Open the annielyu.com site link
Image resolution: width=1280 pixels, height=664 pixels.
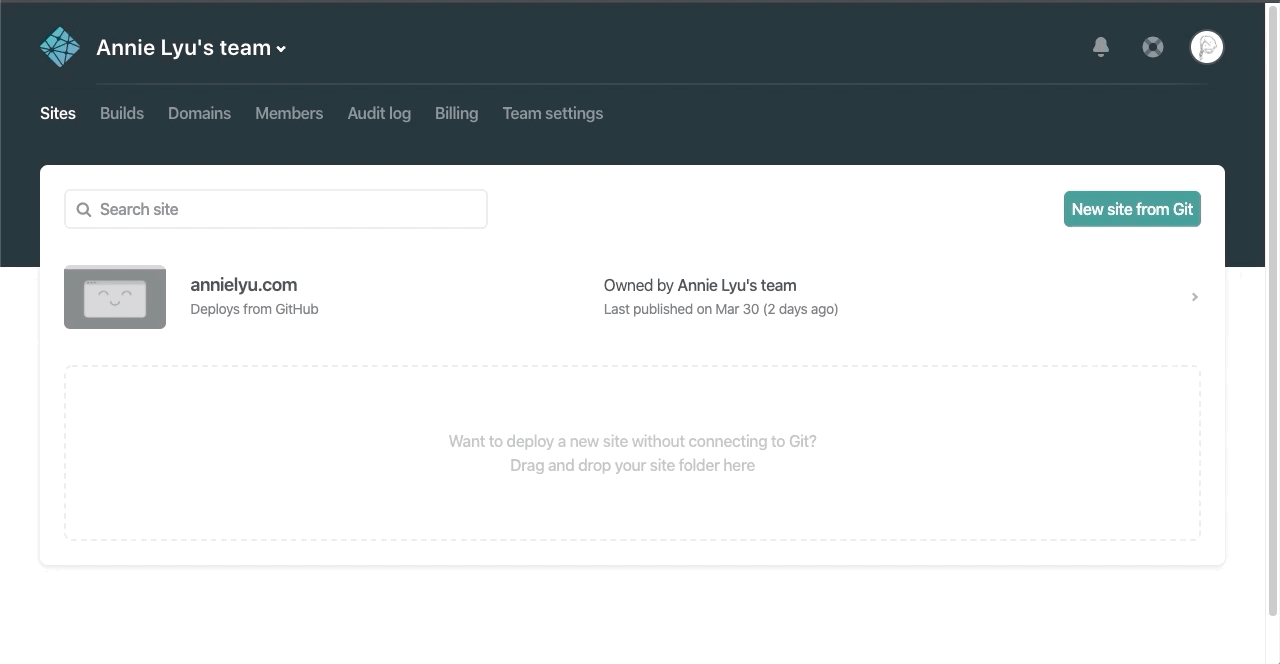pos(244,285)
